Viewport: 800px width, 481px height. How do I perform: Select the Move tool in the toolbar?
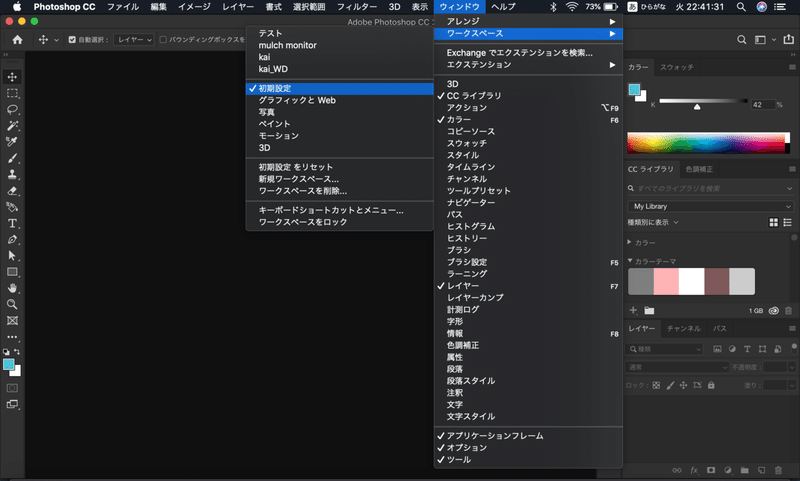[x=12, y=77]
